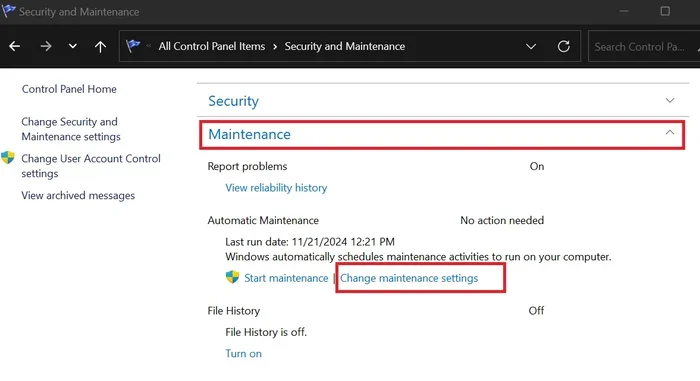Open View archived messages

click(78, 196)
